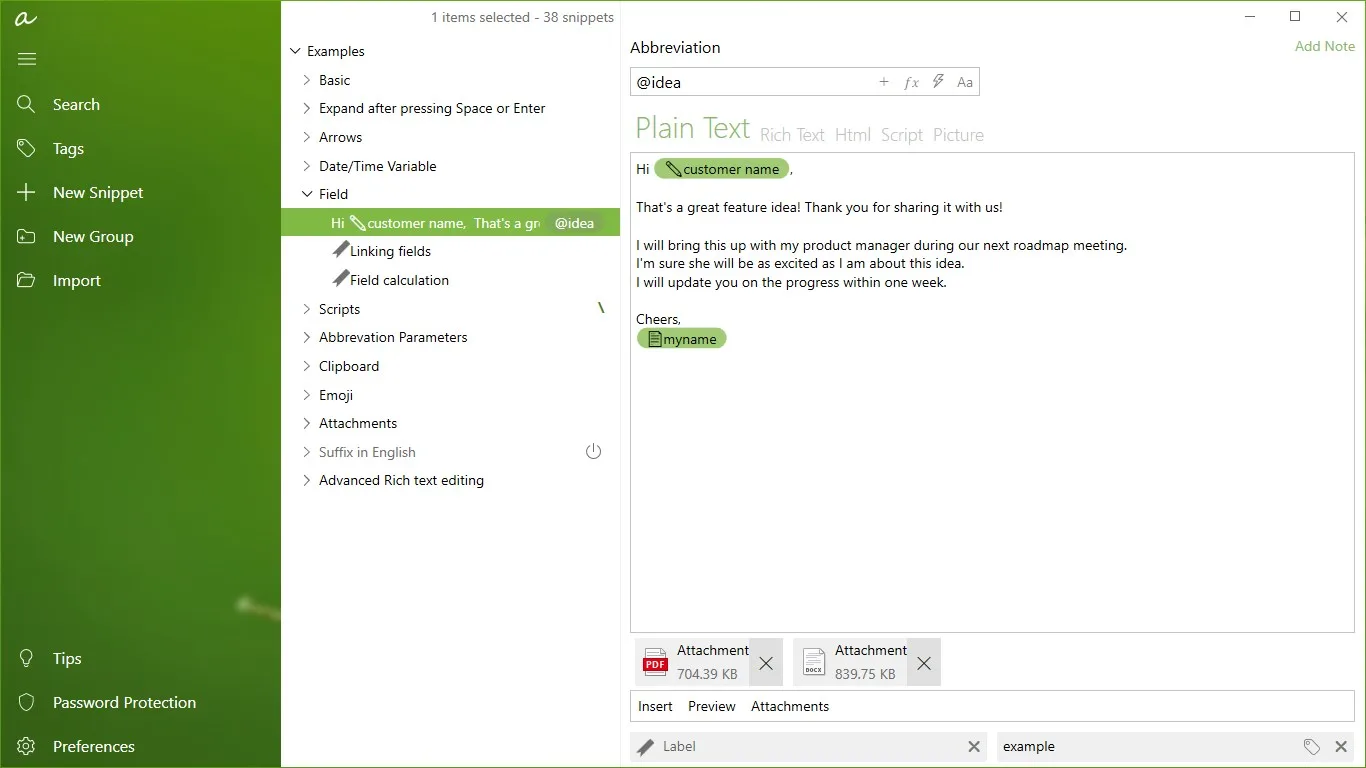
Task: Click the pencil icon beside Label
Action: pyautogui.click(x=646, y=746)
